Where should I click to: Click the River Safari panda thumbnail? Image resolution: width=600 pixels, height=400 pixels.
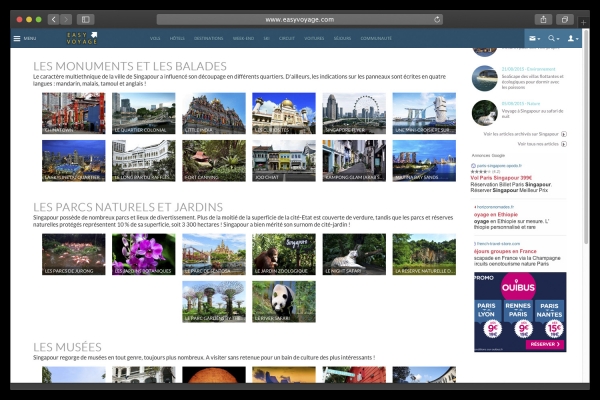(x=284, y=301)
